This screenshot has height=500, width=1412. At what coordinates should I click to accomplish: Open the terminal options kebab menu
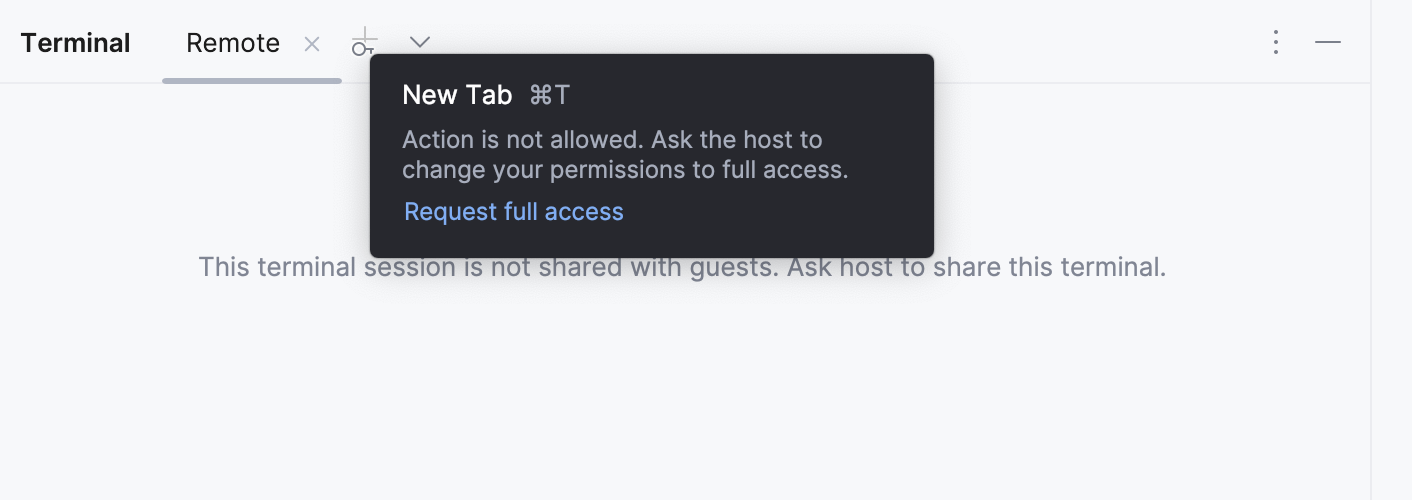[1275, 42]
